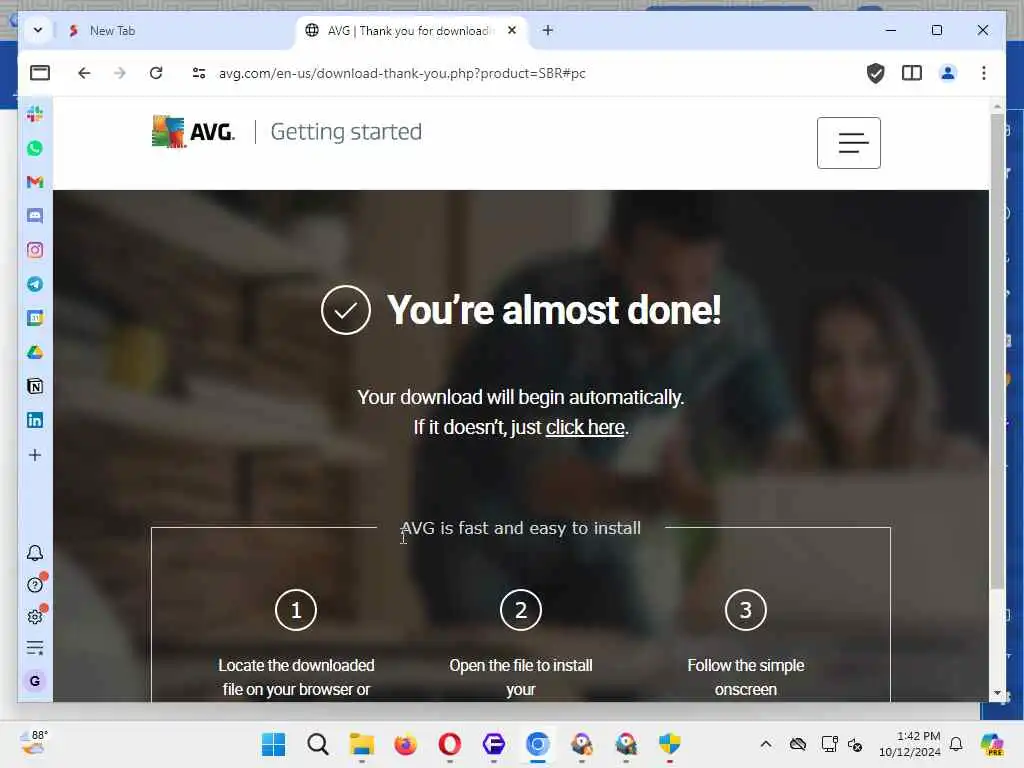1024x768 pixels.
Task: Select the AVG Thank you for download tab
Action: pos(408,31)
